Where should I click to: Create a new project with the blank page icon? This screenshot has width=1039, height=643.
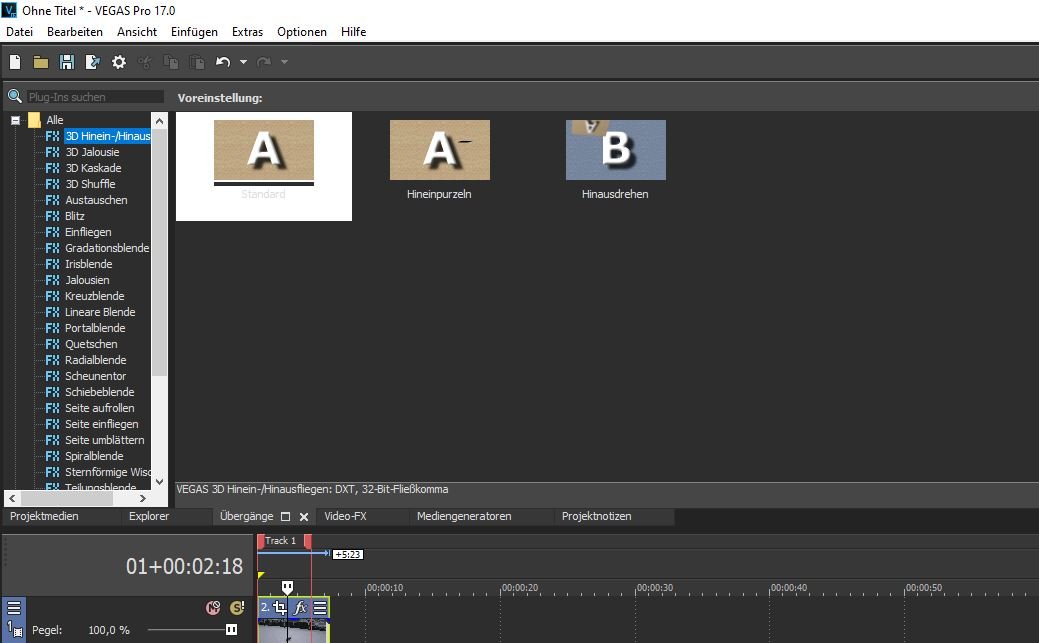click(x=15, y=62)
